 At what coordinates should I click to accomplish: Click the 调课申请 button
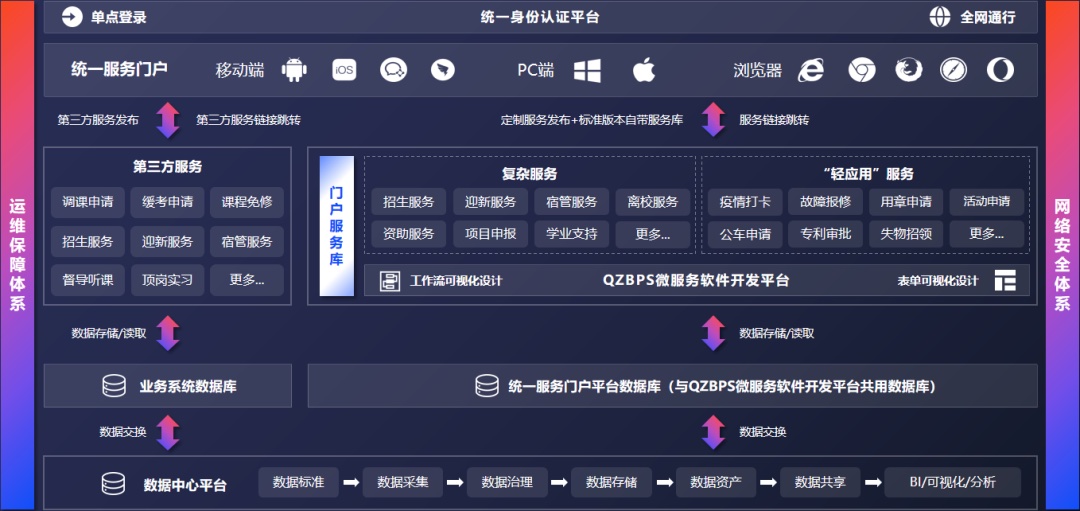click(88, 202)
